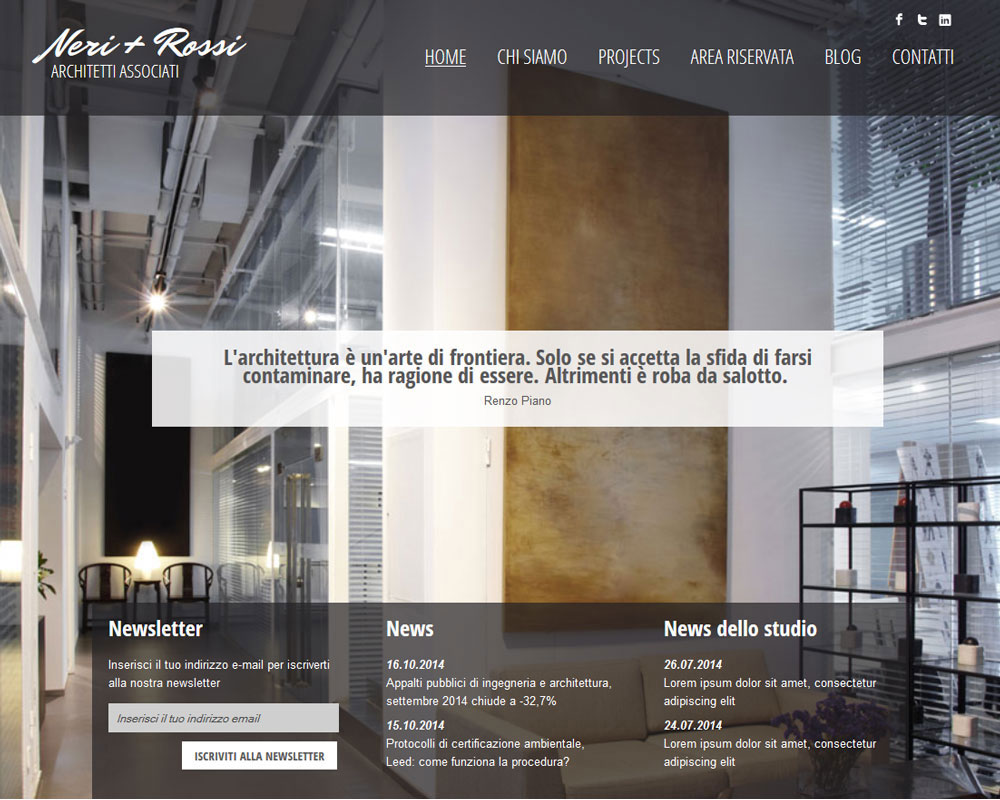Click the ARCHITETTI ASSOCIATI tagline
The image size is (1000, 800).
tap(115, 71)
